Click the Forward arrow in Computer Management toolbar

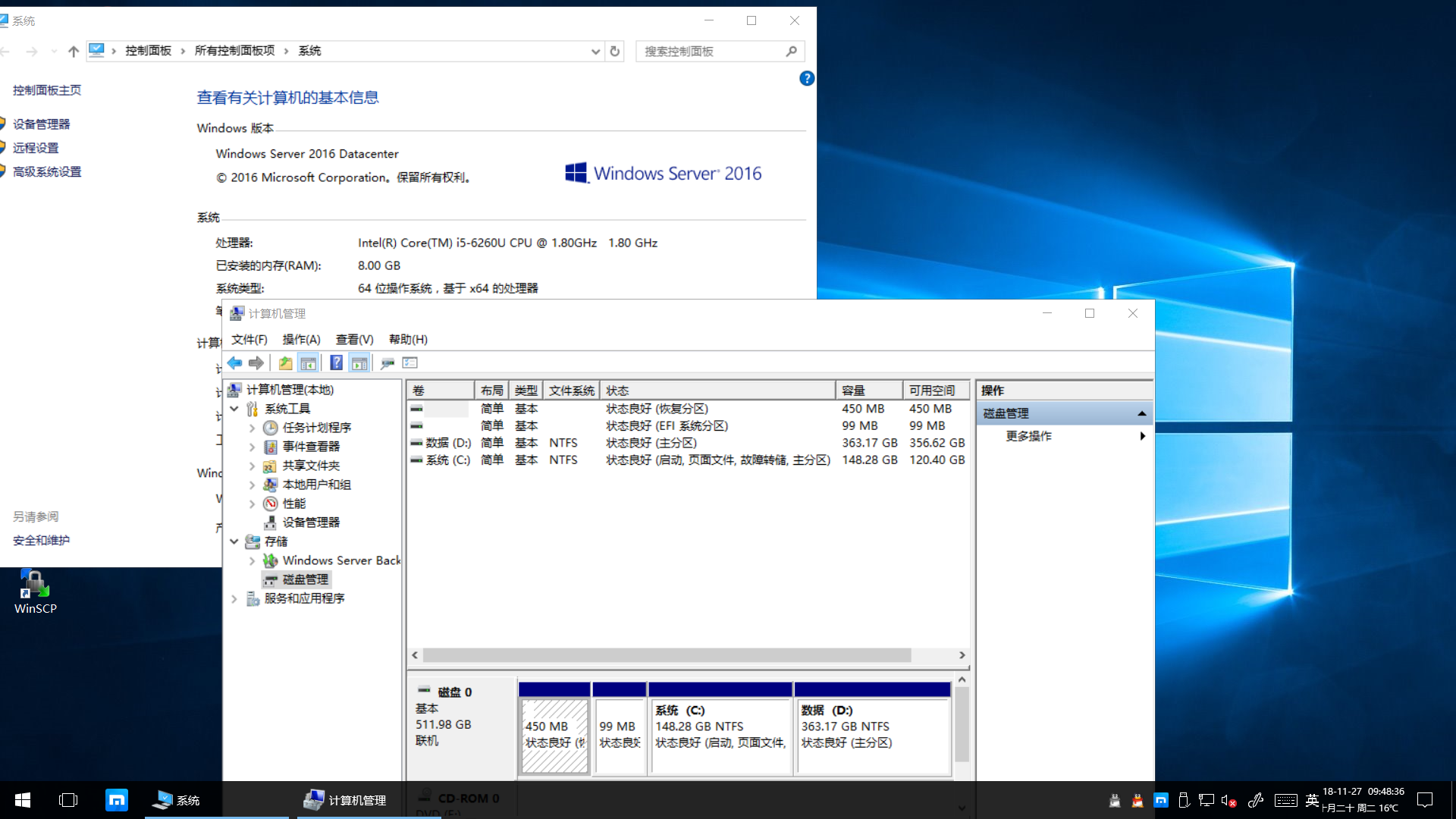(x=256, y=363)
